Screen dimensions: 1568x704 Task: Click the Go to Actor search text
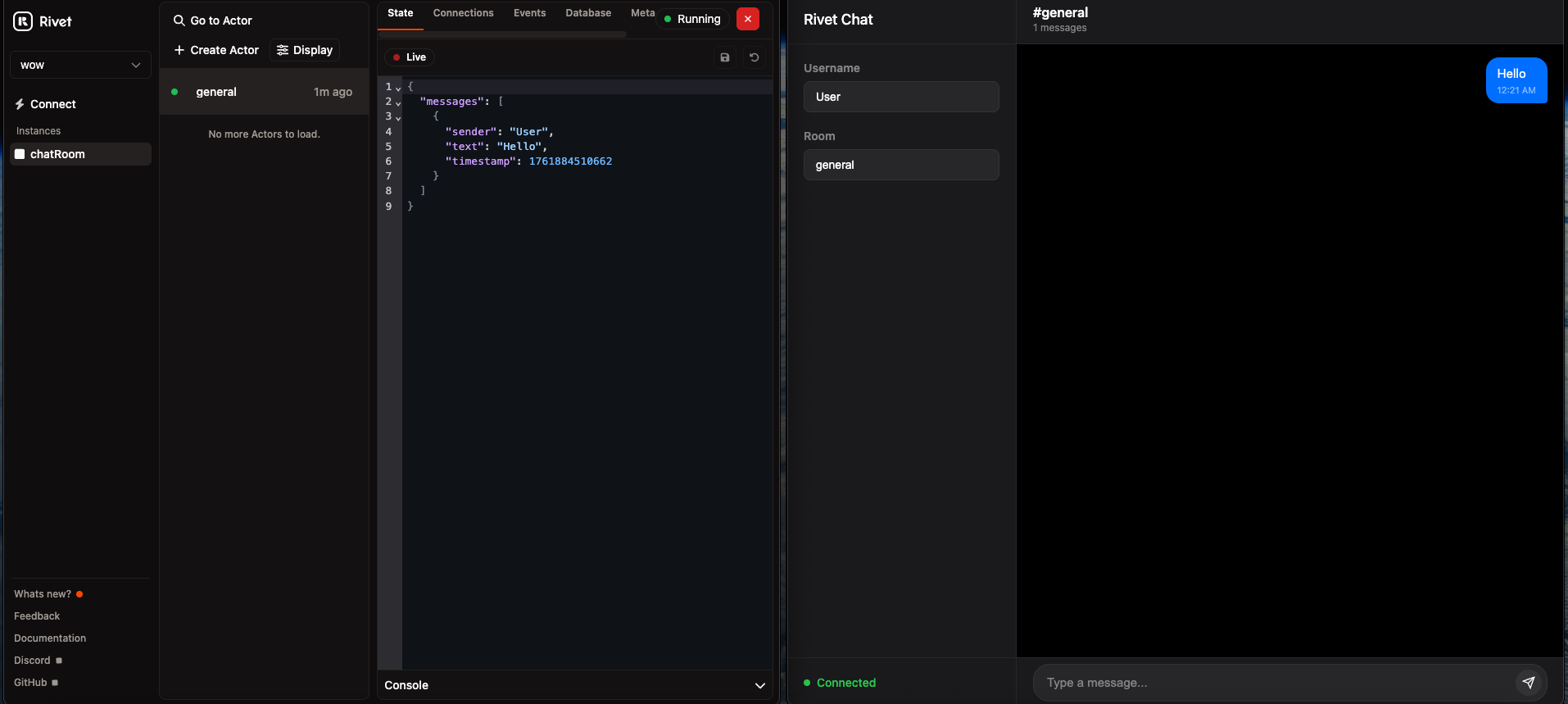coord(221,20)
